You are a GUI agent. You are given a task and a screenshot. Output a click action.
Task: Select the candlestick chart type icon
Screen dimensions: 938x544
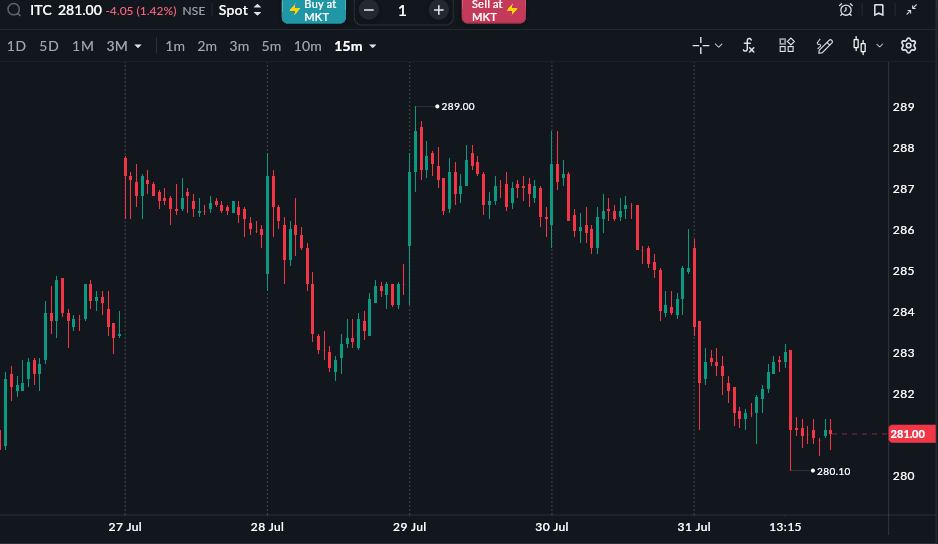pyautogui.click(x=860, y=45)
